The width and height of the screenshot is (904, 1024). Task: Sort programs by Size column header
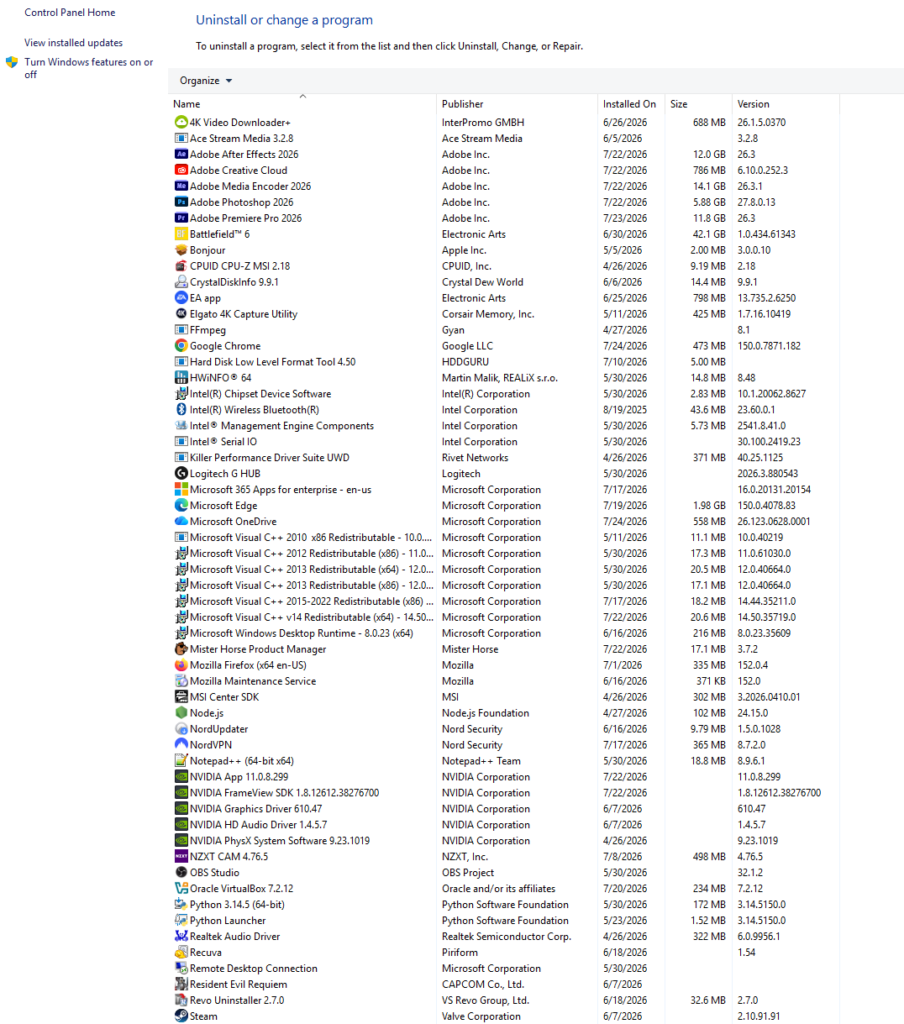[698, 104]
